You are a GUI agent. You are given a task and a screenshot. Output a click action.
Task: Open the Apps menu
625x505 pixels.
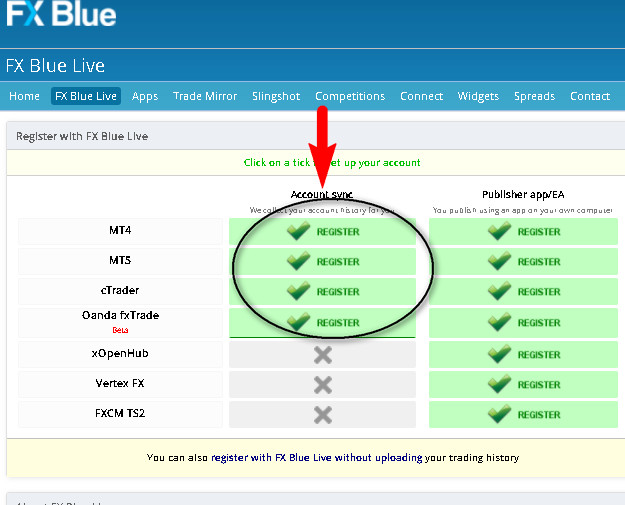click(145, 97)
